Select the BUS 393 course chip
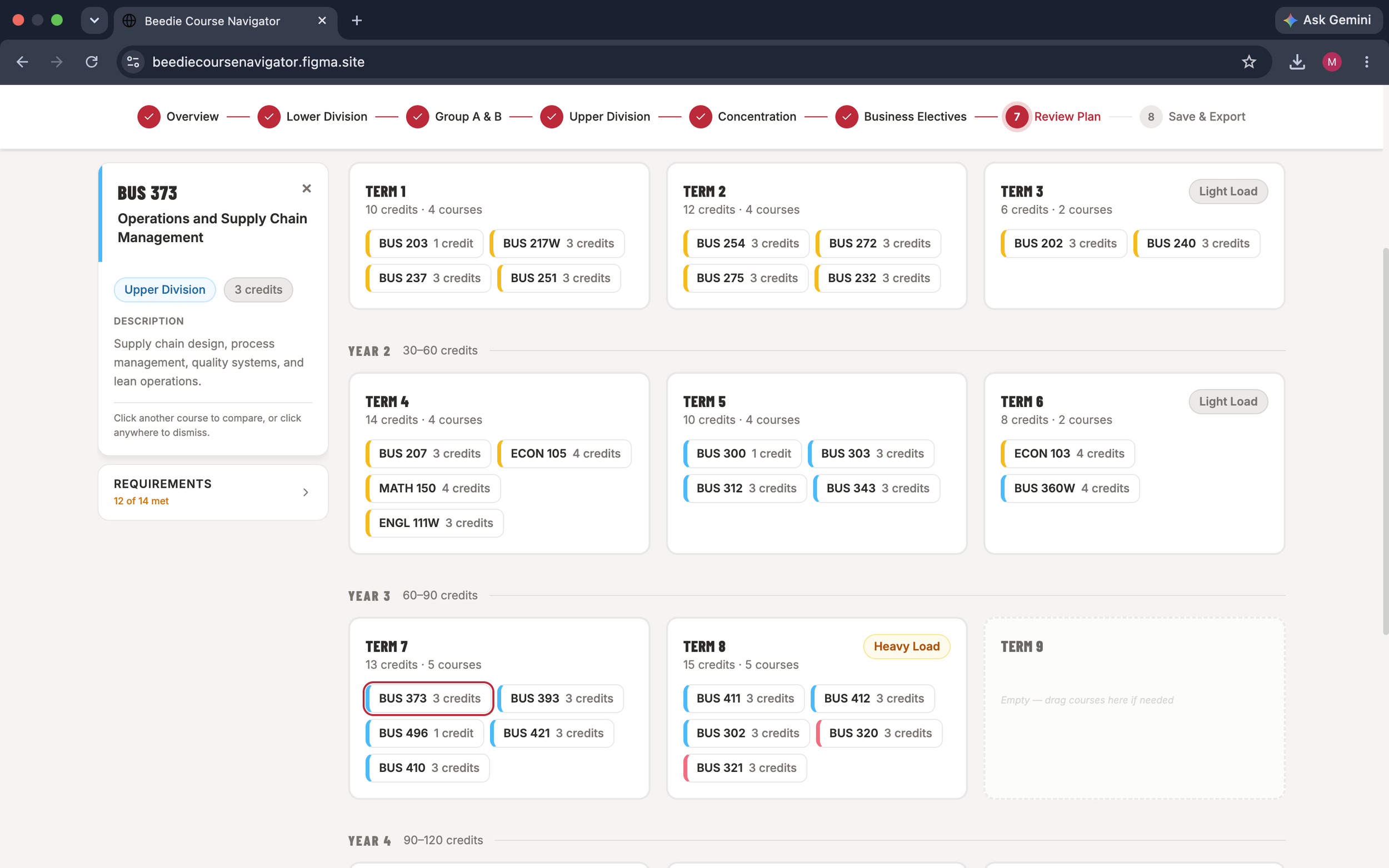 point(561,698)
